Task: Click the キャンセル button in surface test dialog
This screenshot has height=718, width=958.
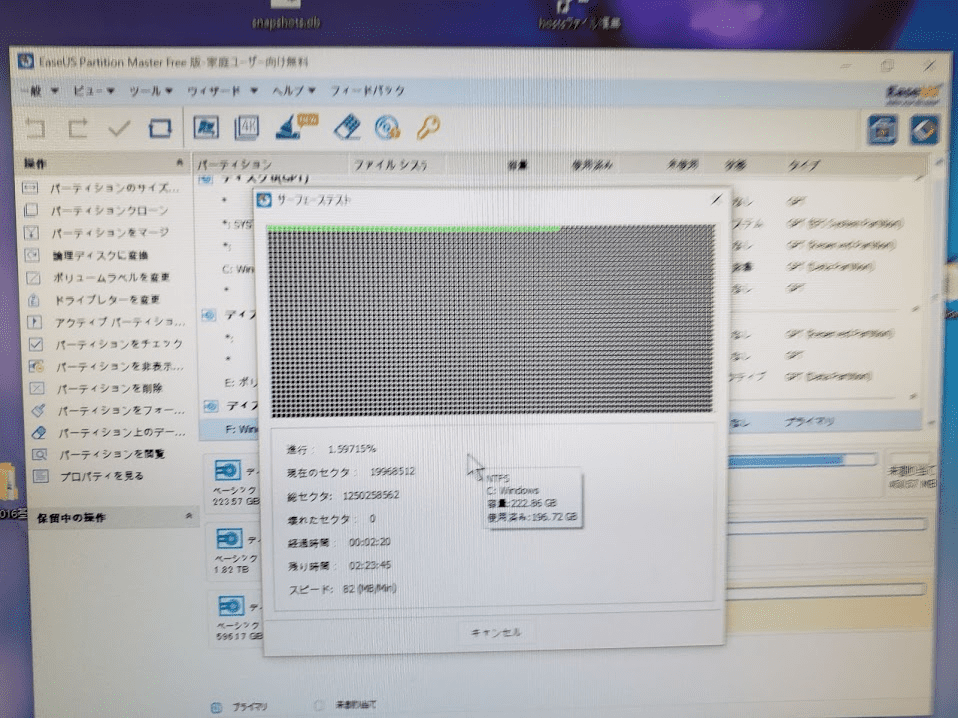Action: [x=495, y=632]
